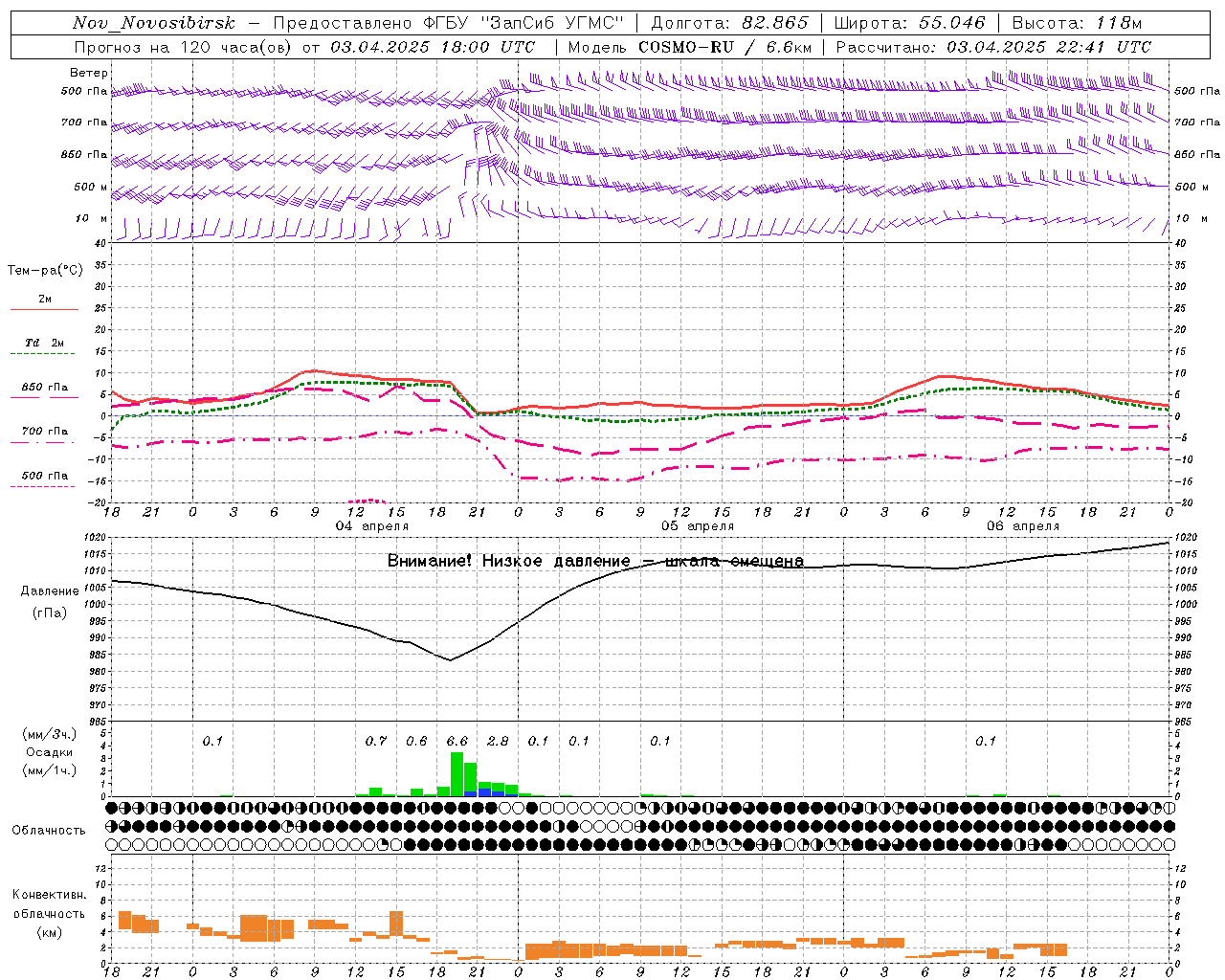This screenshot has width=1225, height=980.
Task: Click the 'Конвективн.' convective cloud label
Action: (49, 895)
